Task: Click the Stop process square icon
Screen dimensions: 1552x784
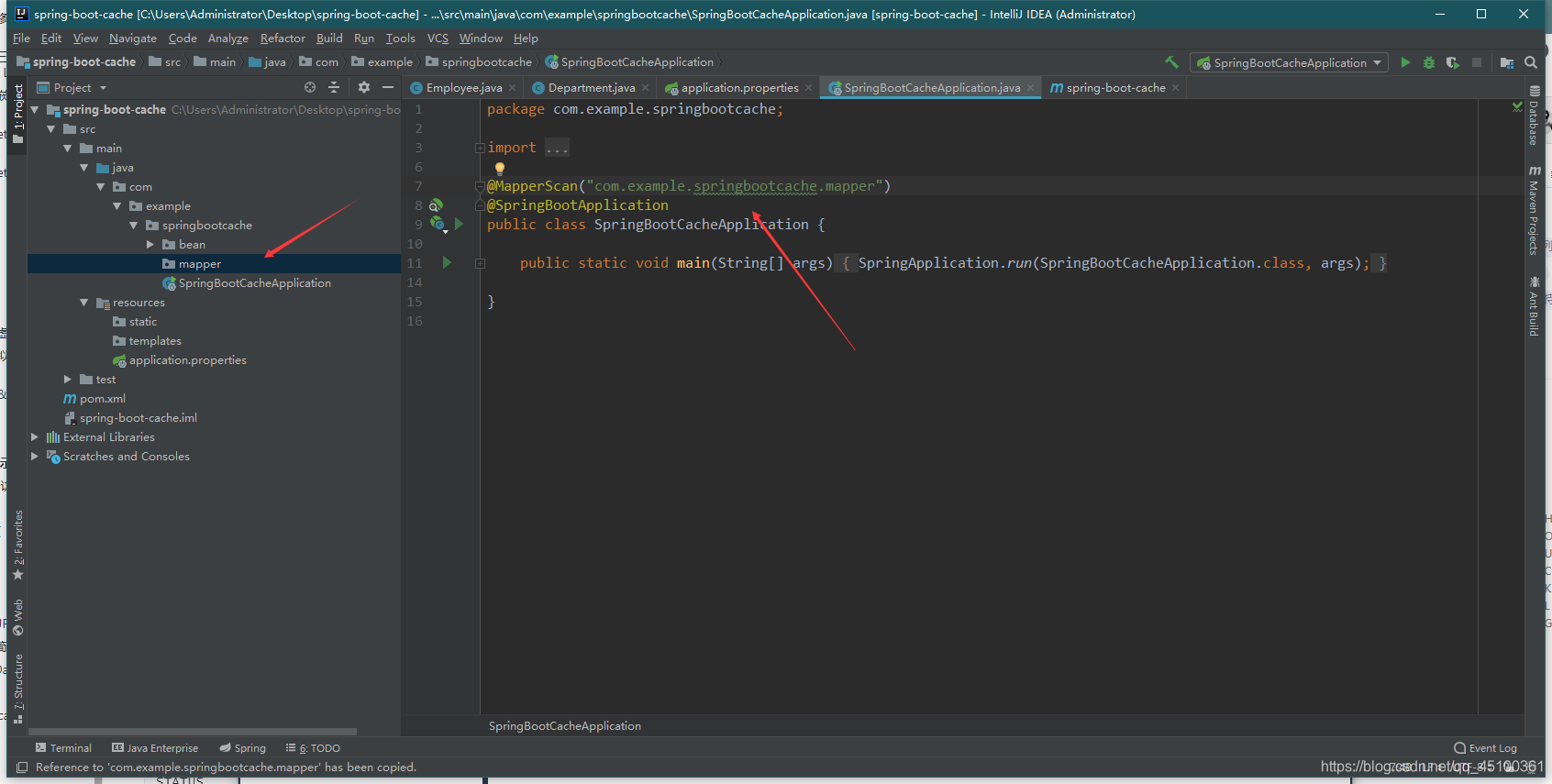Action: 1477,62
